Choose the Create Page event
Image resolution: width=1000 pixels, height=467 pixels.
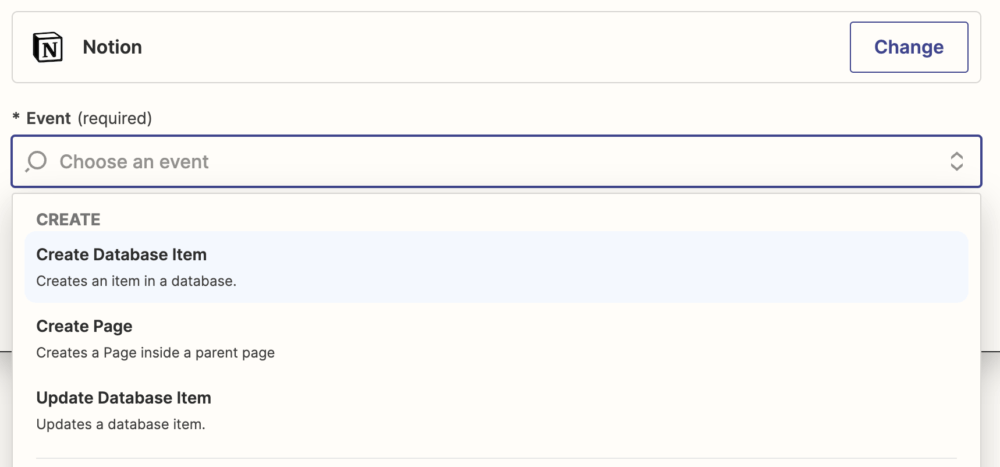click(84, 326)
